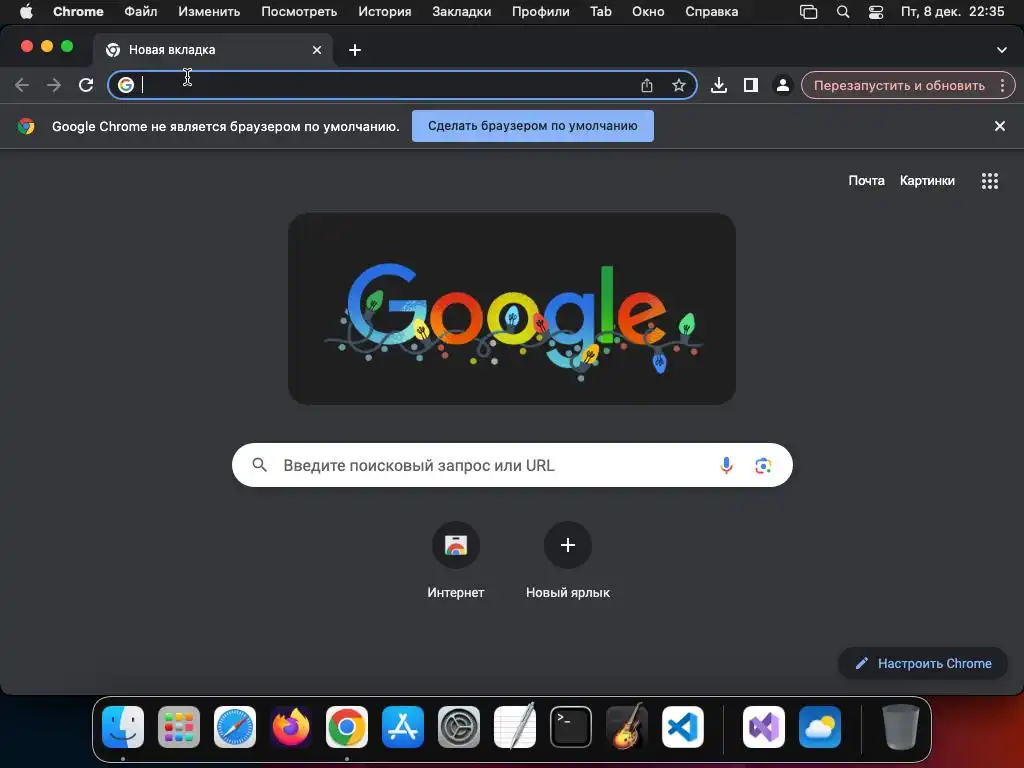Viewport: 1024px width, 768px height.
Task: Open the Профили menu
Action: click(x=541, y=12)
